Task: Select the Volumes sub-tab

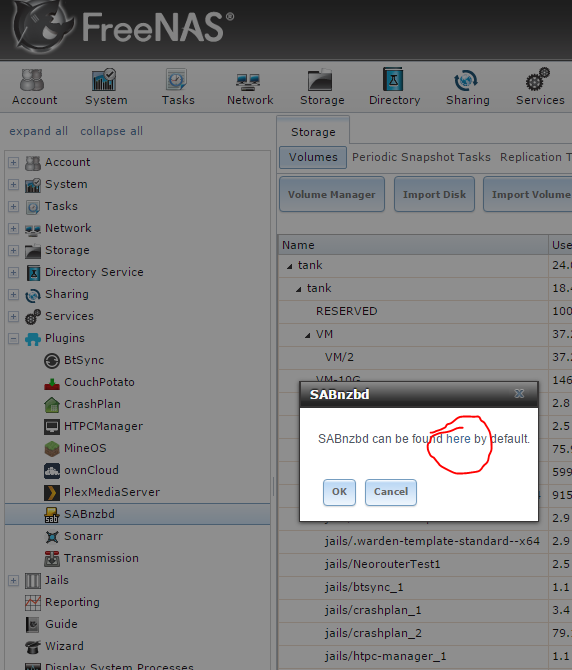Action: [x=313, y=157]
